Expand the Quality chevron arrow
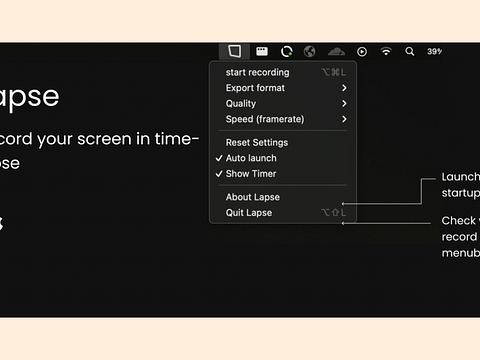The height and width of the screenshot is (360, 480). click(344, 104)
